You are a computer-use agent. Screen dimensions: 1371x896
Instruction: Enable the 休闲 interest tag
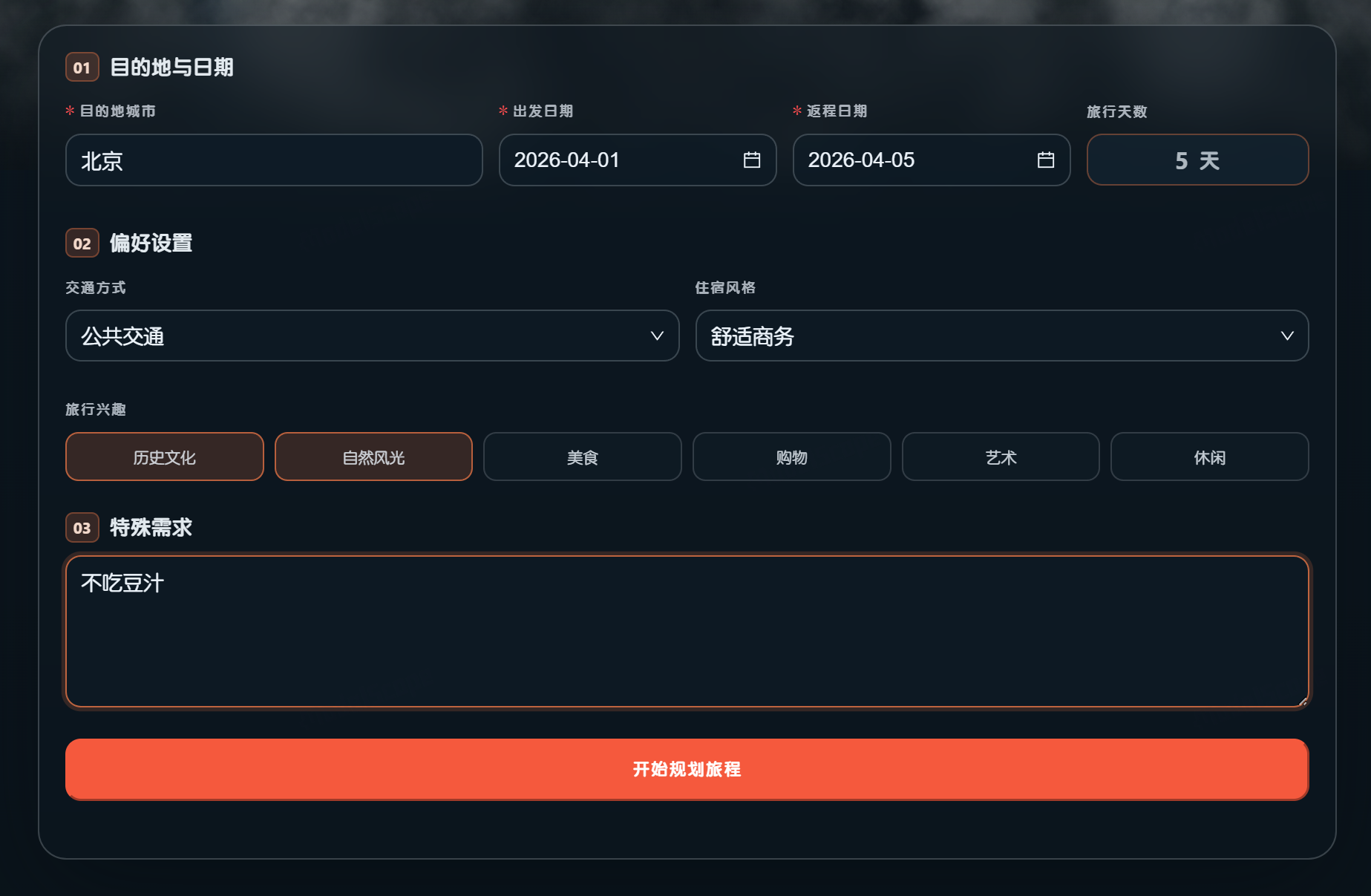coord(1209,457)
